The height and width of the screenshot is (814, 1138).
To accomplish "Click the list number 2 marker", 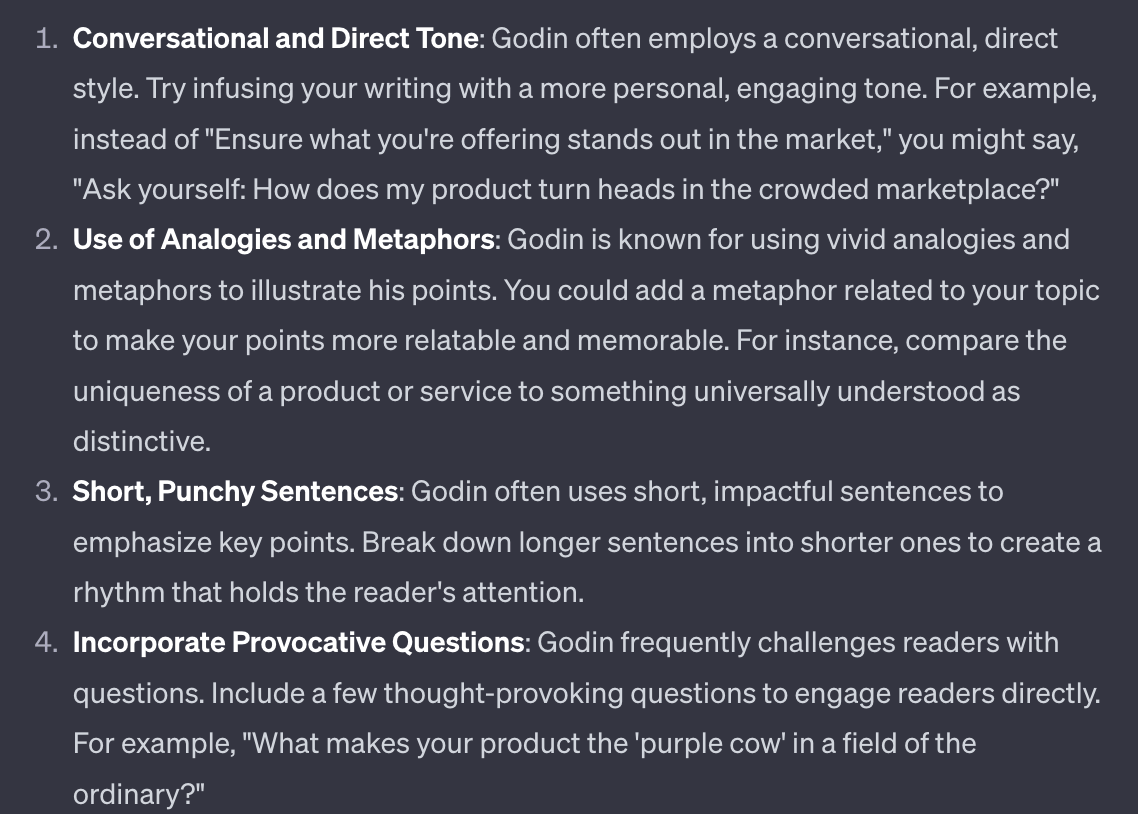I will (46, 240).
